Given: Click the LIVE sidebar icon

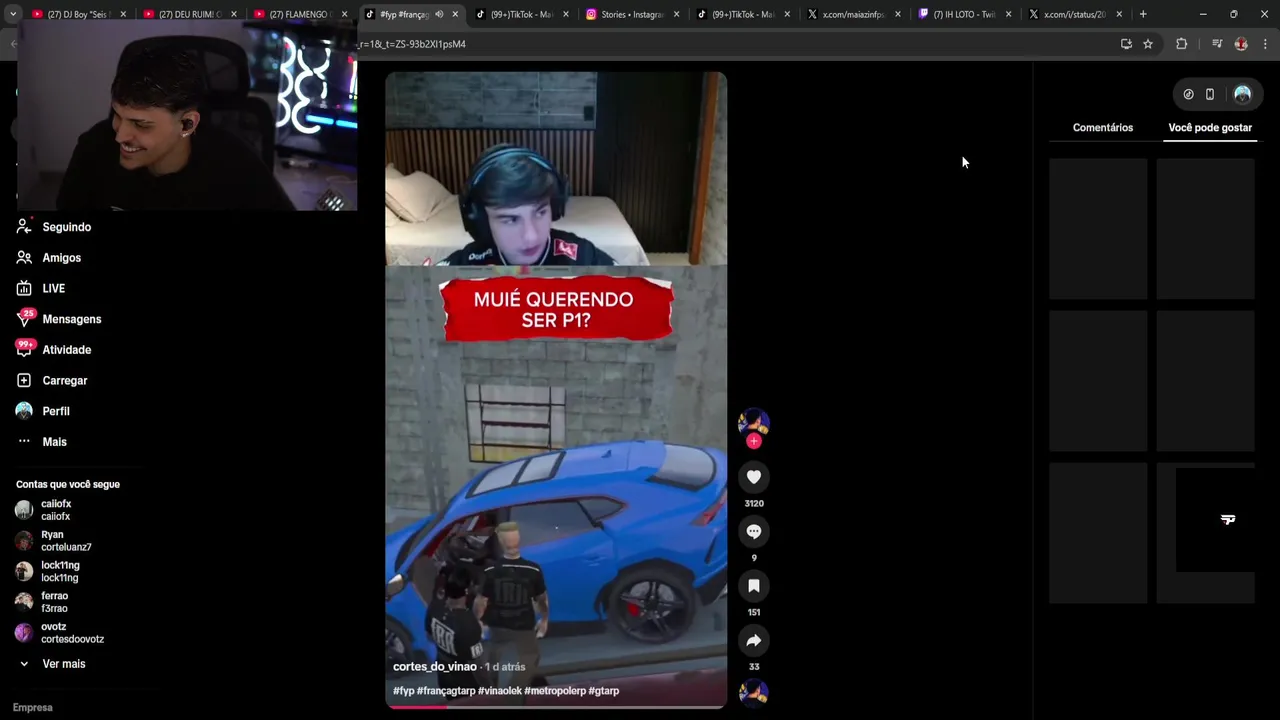Looking at the screenshot, I should [x=24, y=288].
